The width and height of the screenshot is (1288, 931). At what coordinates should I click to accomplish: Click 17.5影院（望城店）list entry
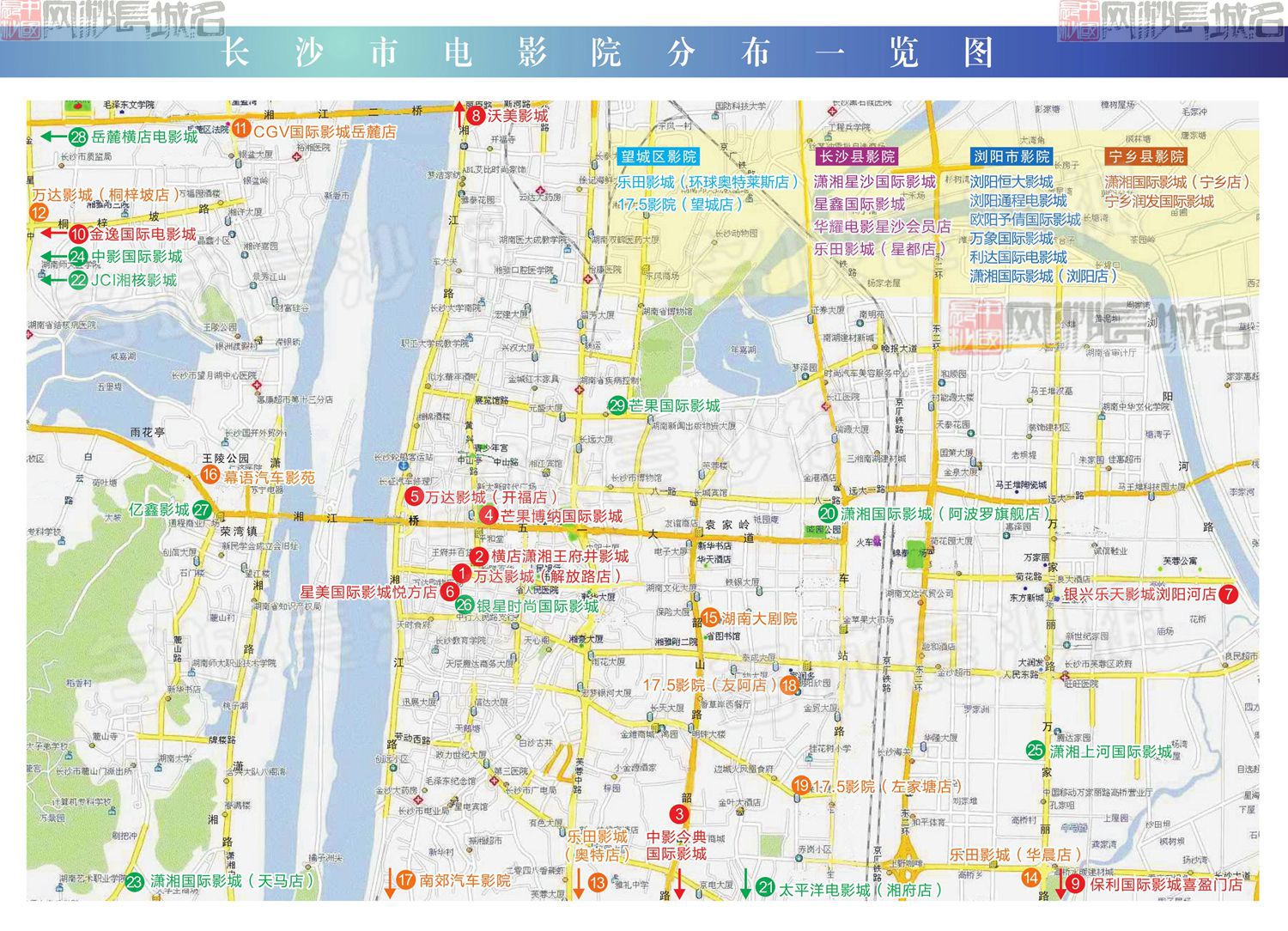680,204
